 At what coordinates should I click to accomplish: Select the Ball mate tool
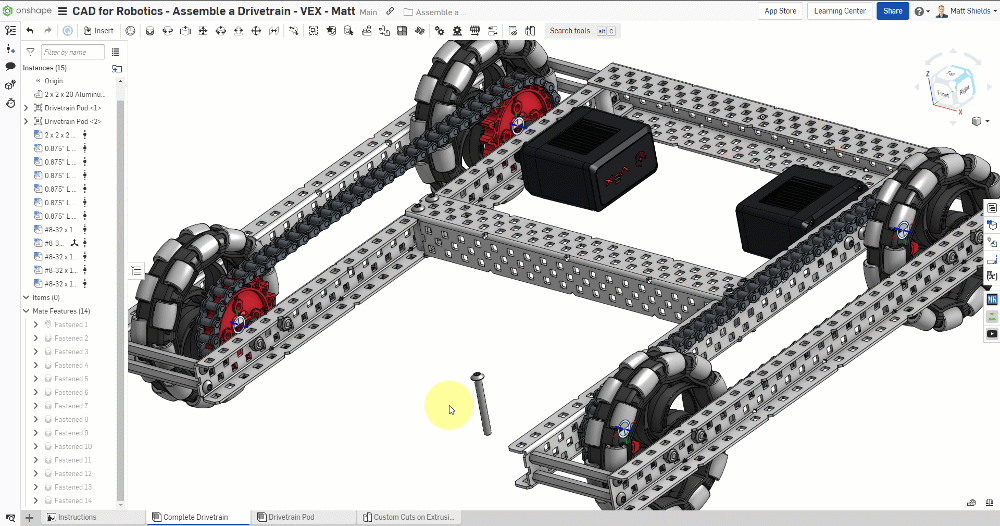pyautogui.click(x=256, y=31)
